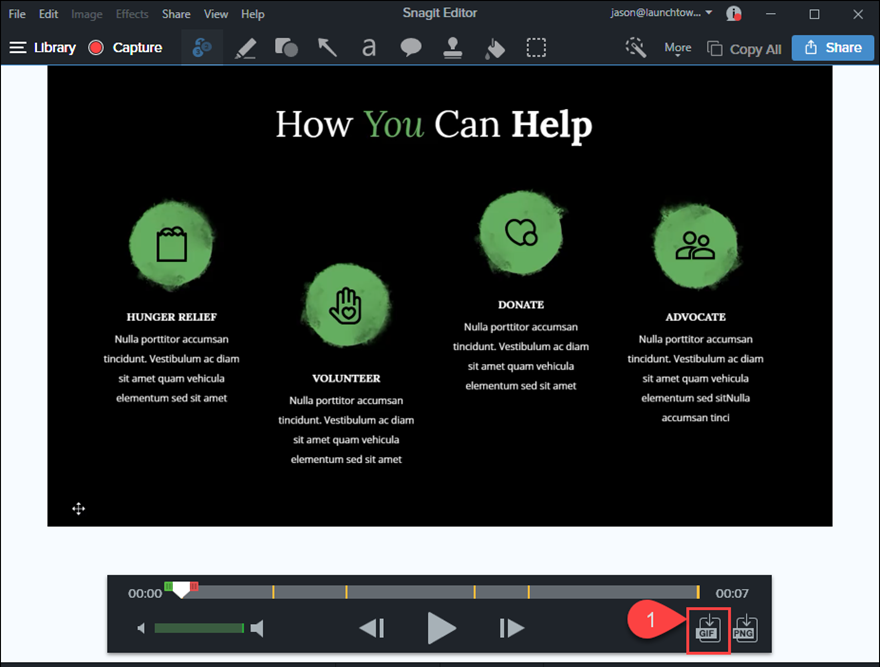Open the Image menu
Viewport: 880px width, 667px height.
[86, 13]
